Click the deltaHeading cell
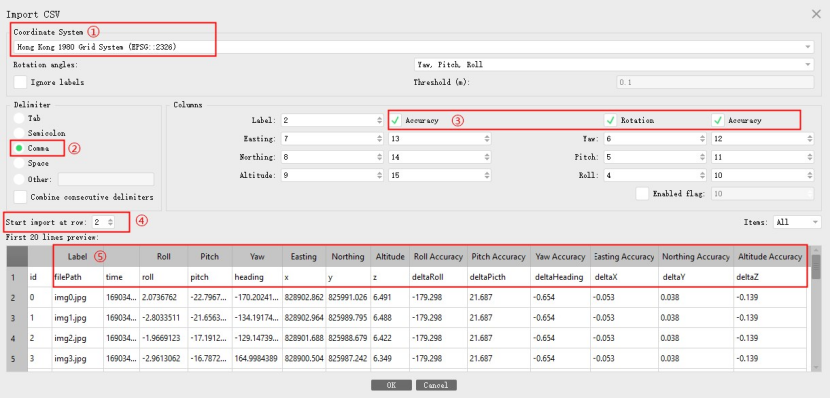The image size is (830, 399). click(561, 277)
